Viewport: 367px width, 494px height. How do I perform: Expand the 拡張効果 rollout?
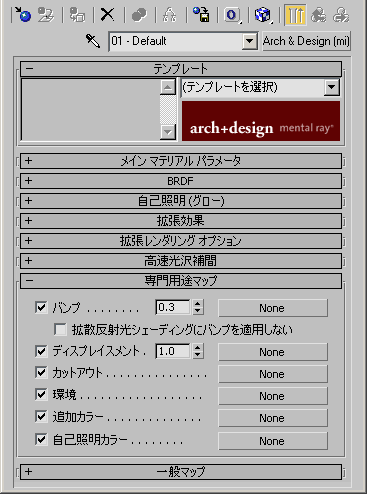click(181, 221)
